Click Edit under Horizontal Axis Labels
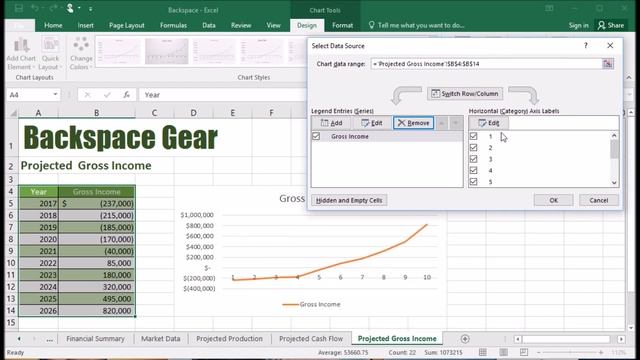This screenshot has width=640, height=360. tap(489, 123)
